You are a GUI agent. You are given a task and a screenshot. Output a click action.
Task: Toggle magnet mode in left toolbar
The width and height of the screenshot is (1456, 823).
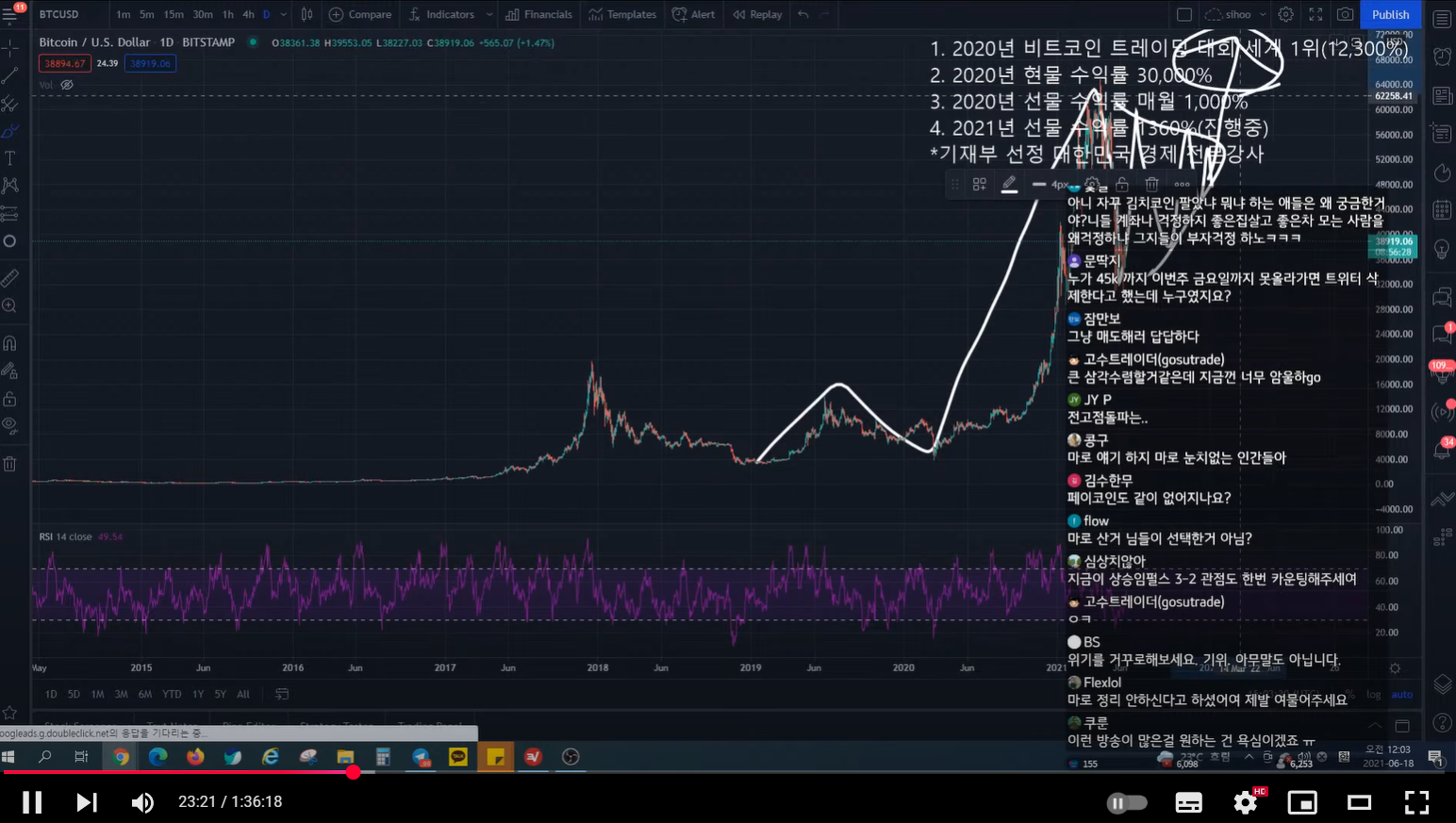tap(10, 342)
